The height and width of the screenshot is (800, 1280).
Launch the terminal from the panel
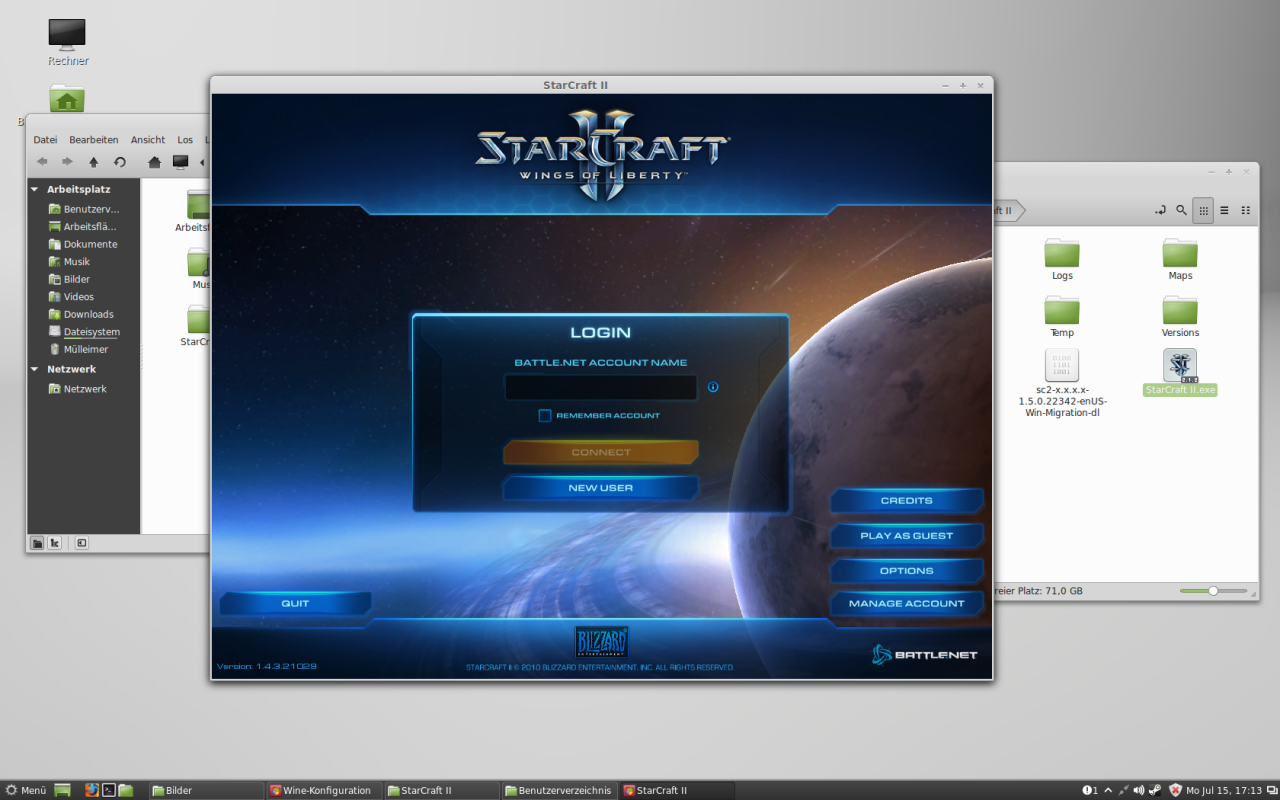coord(109,790)
